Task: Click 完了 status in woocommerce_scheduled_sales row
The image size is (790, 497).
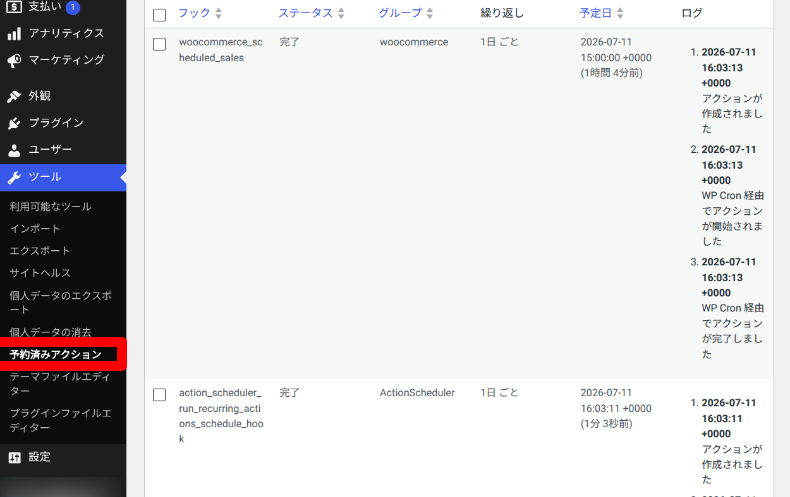Action: (290, 42)
